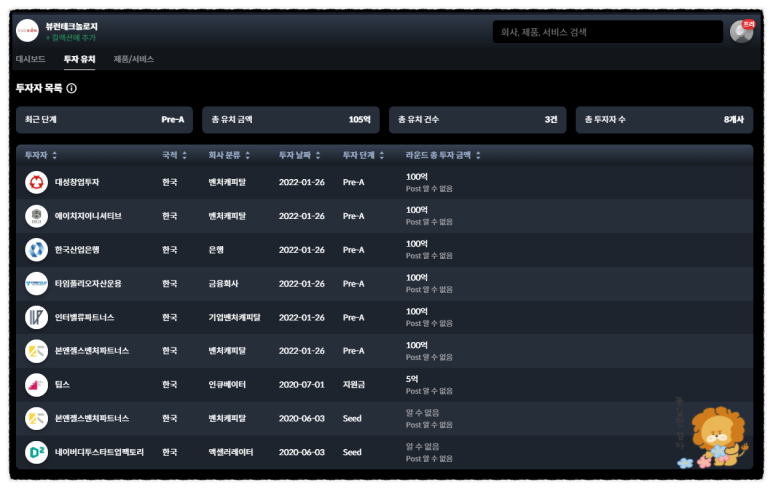Image resolution: width=773 pixels, height=489 pixels.
Task: Open the 대성창업투자 investor name
Action: 77,182
